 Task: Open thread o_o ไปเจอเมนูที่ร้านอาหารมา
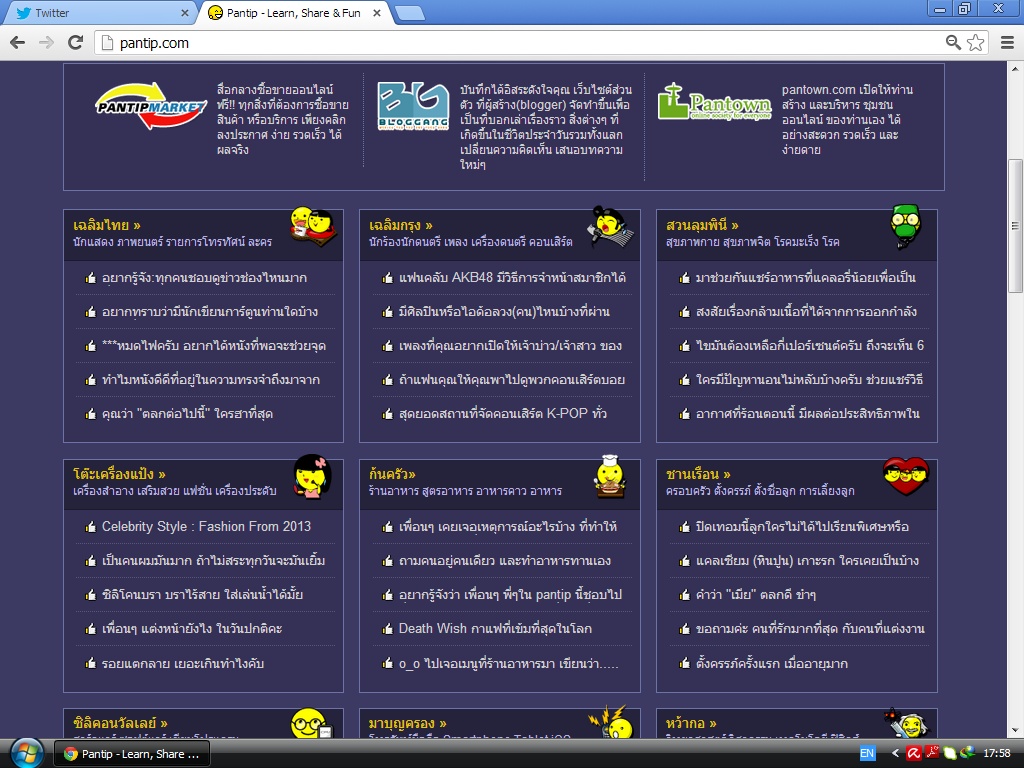coord(509,664)
